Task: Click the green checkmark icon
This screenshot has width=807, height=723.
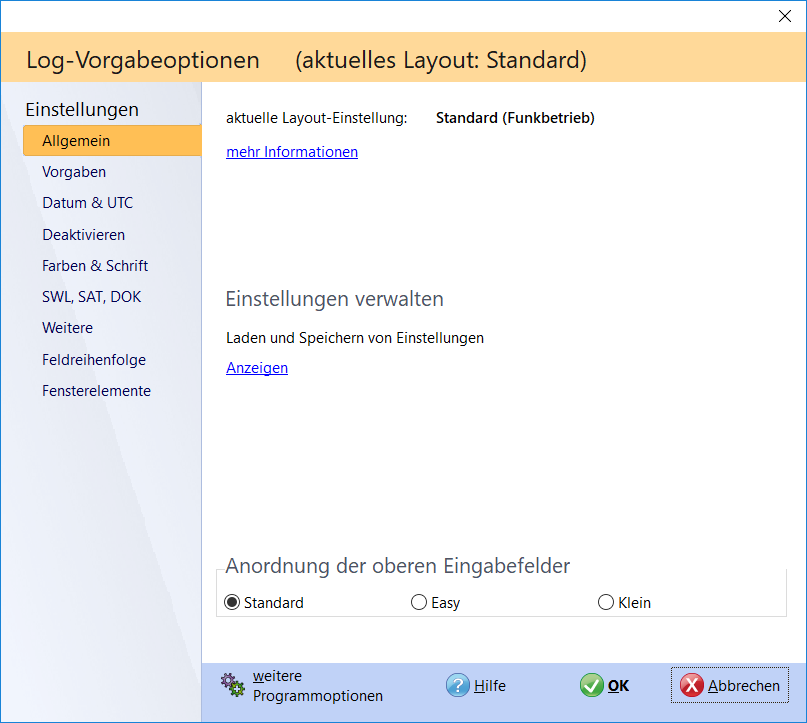Action: pyautogui.click(x=591, y=685)
